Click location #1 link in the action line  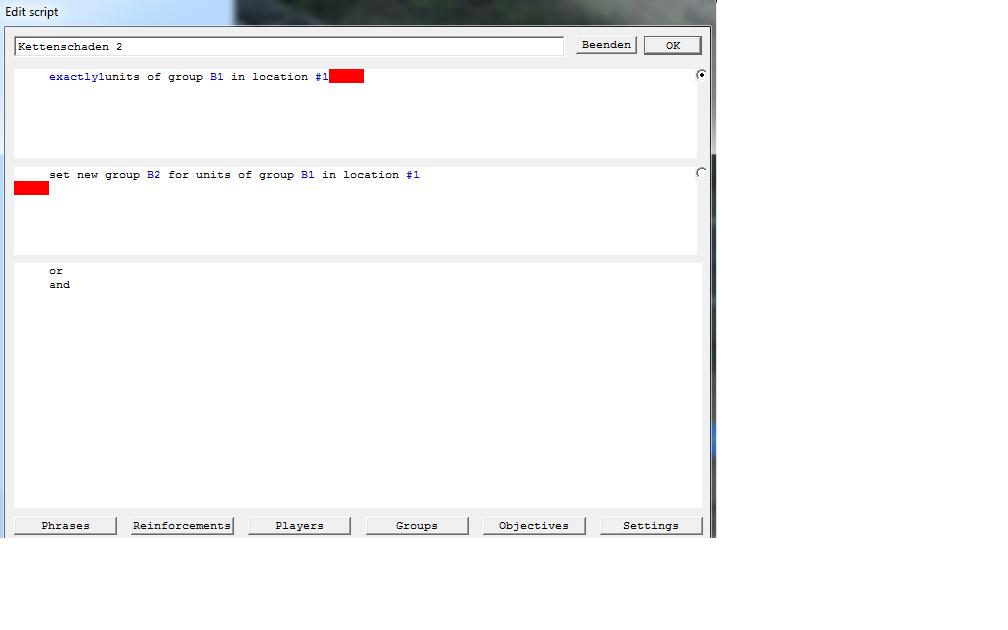click(x=413, y=175)
